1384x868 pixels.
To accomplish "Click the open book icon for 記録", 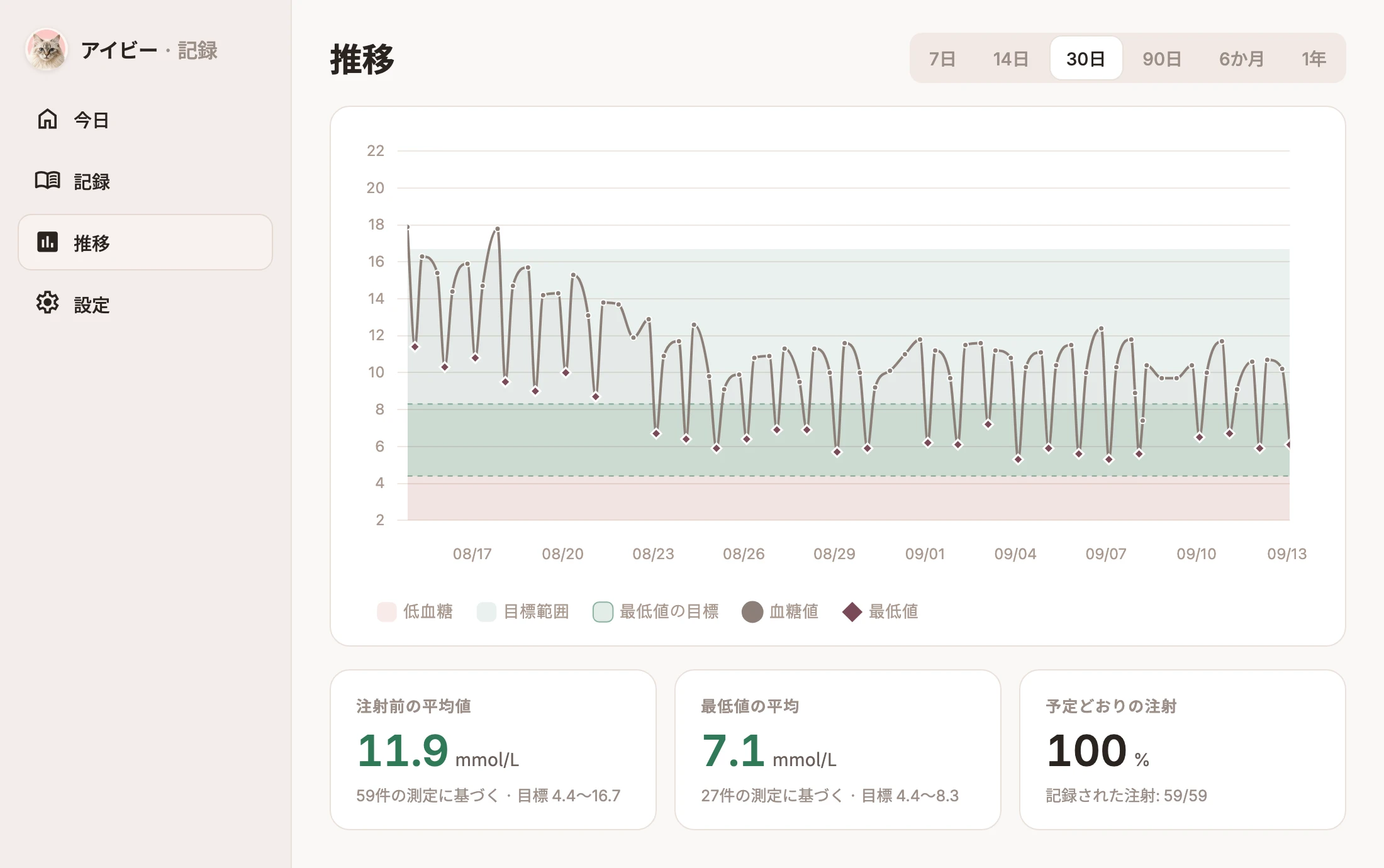I will click(47, 181).
